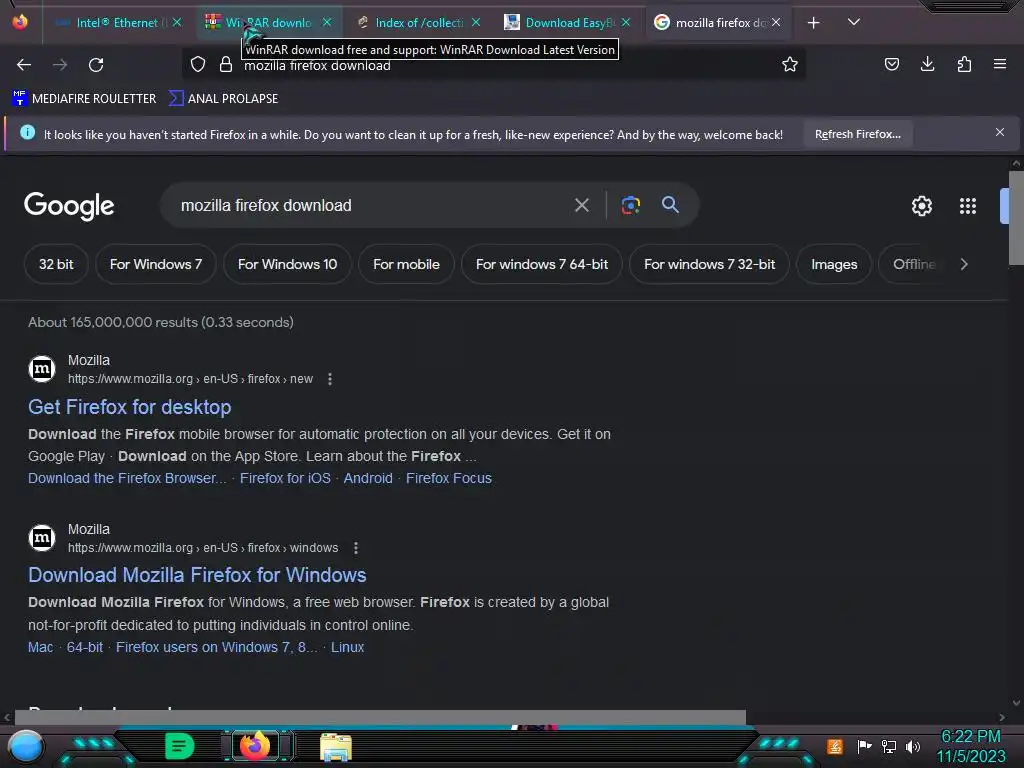Click the Refresh Firefox button
This screenshot has height=768, width=1024.
coord(857,134)
